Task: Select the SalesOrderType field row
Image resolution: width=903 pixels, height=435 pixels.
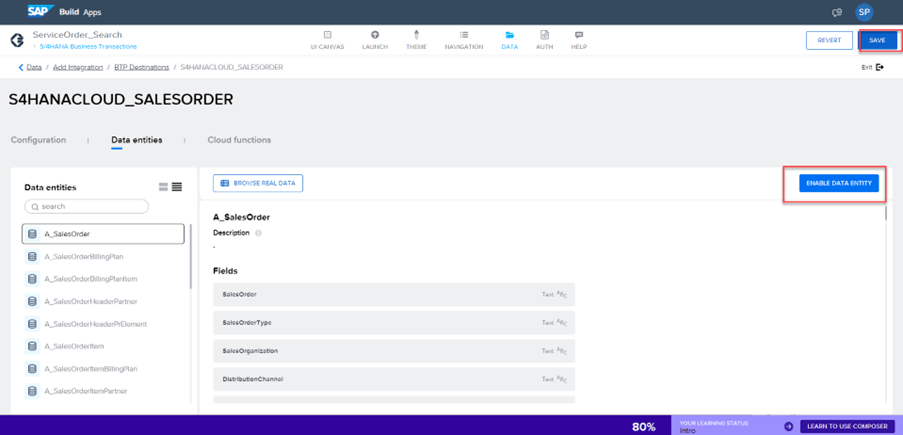Action: [394, 323]
